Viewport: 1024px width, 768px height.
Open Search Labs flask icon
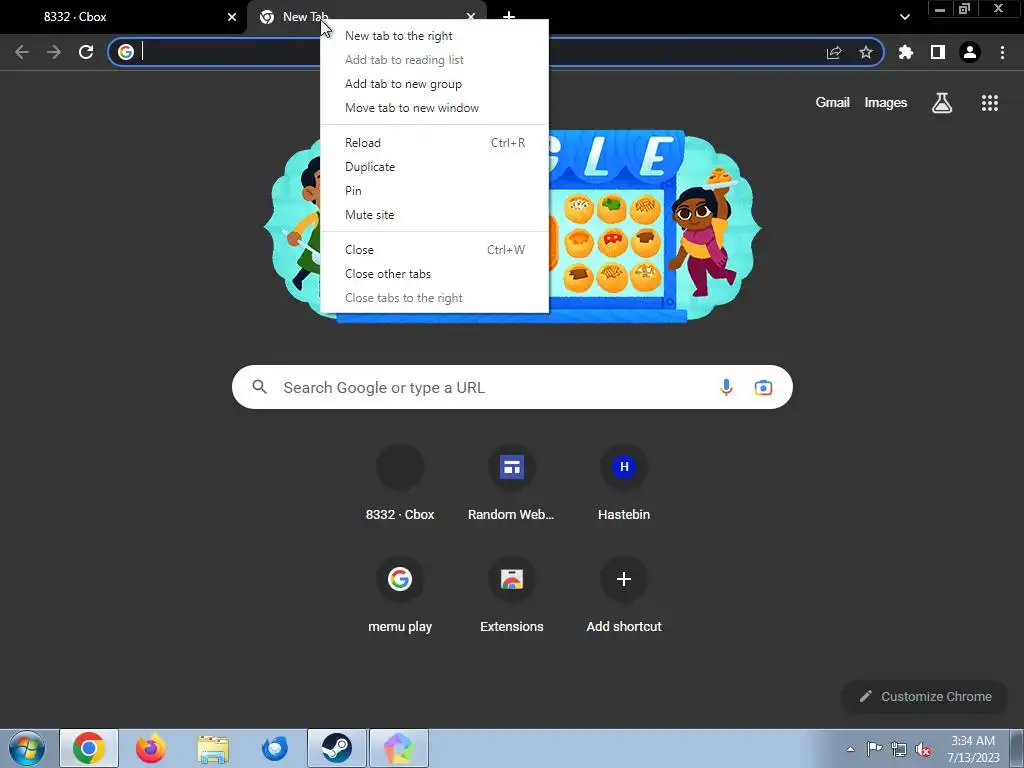(942, 103)
